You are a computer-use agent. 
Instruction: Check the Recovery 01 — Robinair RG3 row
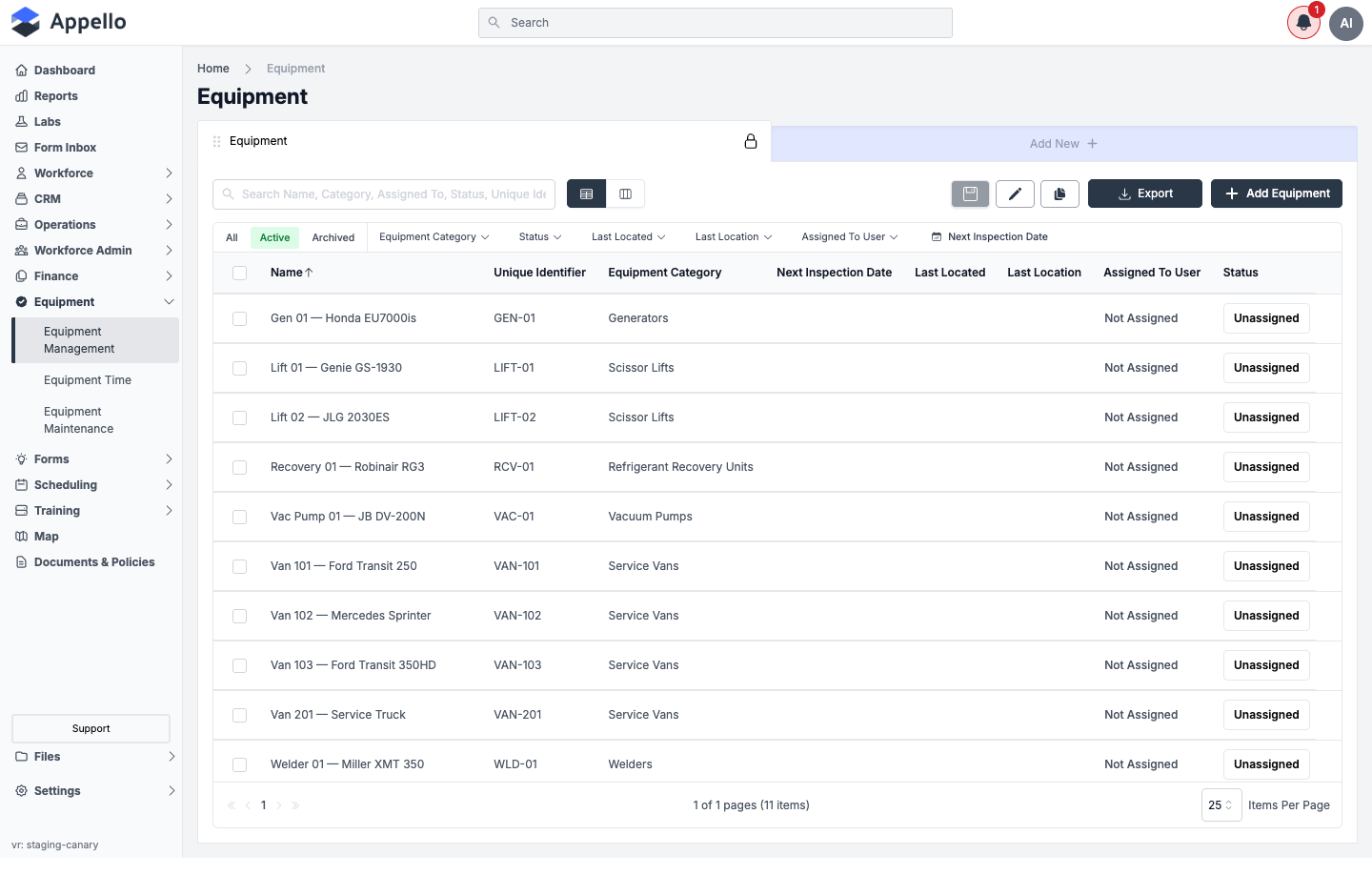[x=240, y=467]
